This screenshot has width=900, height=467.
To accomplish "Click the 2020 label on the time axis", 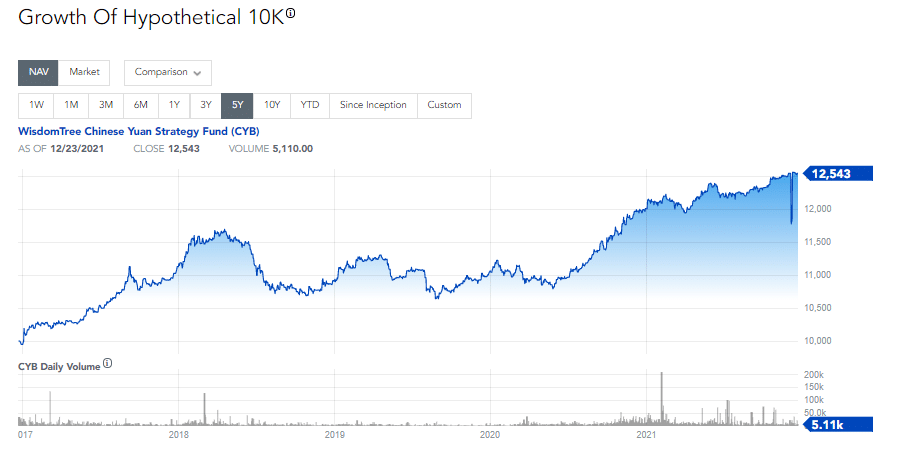I will pos(490,435).
